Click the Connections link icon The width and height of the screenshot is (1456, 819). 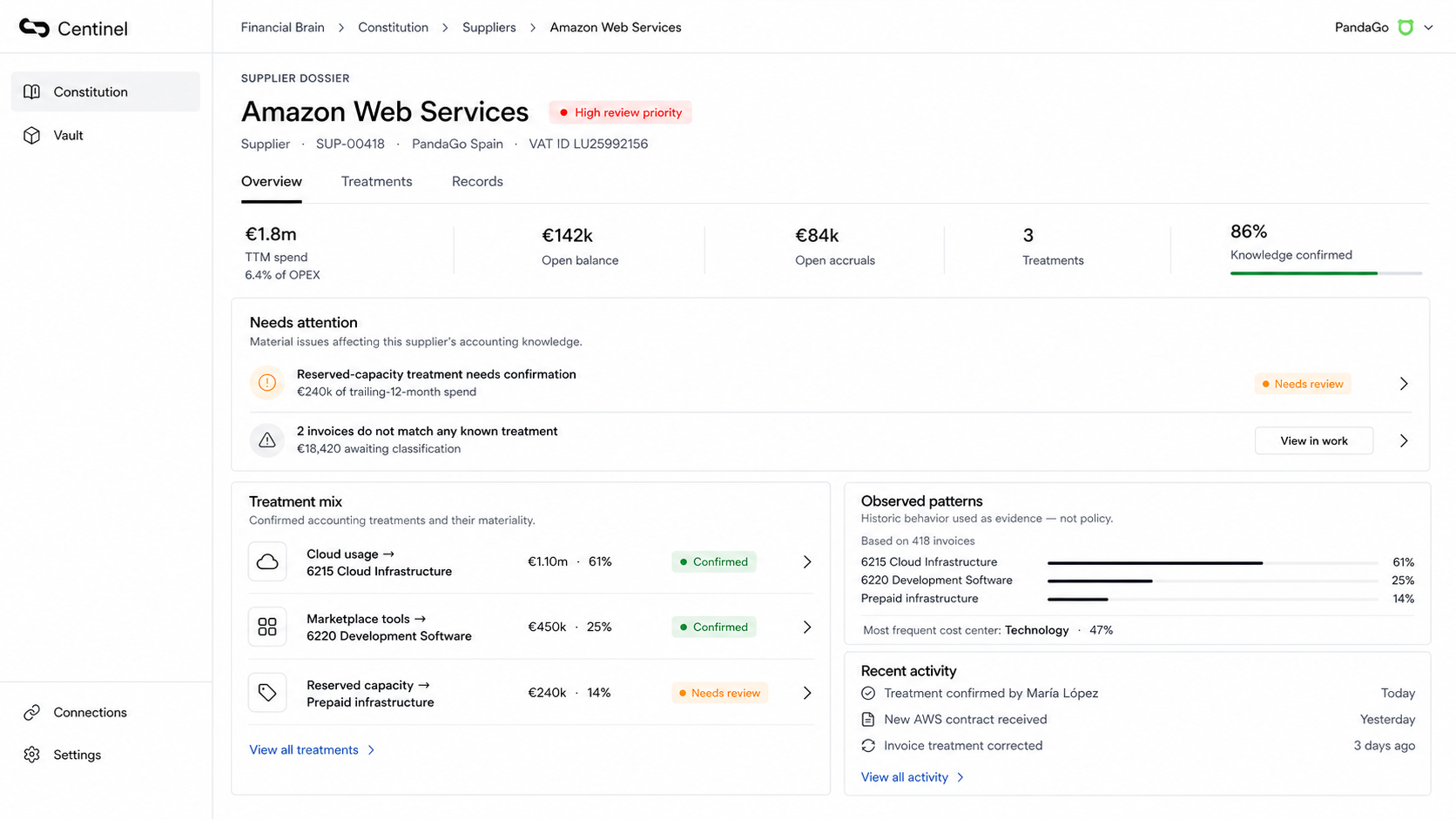[32, 712]
